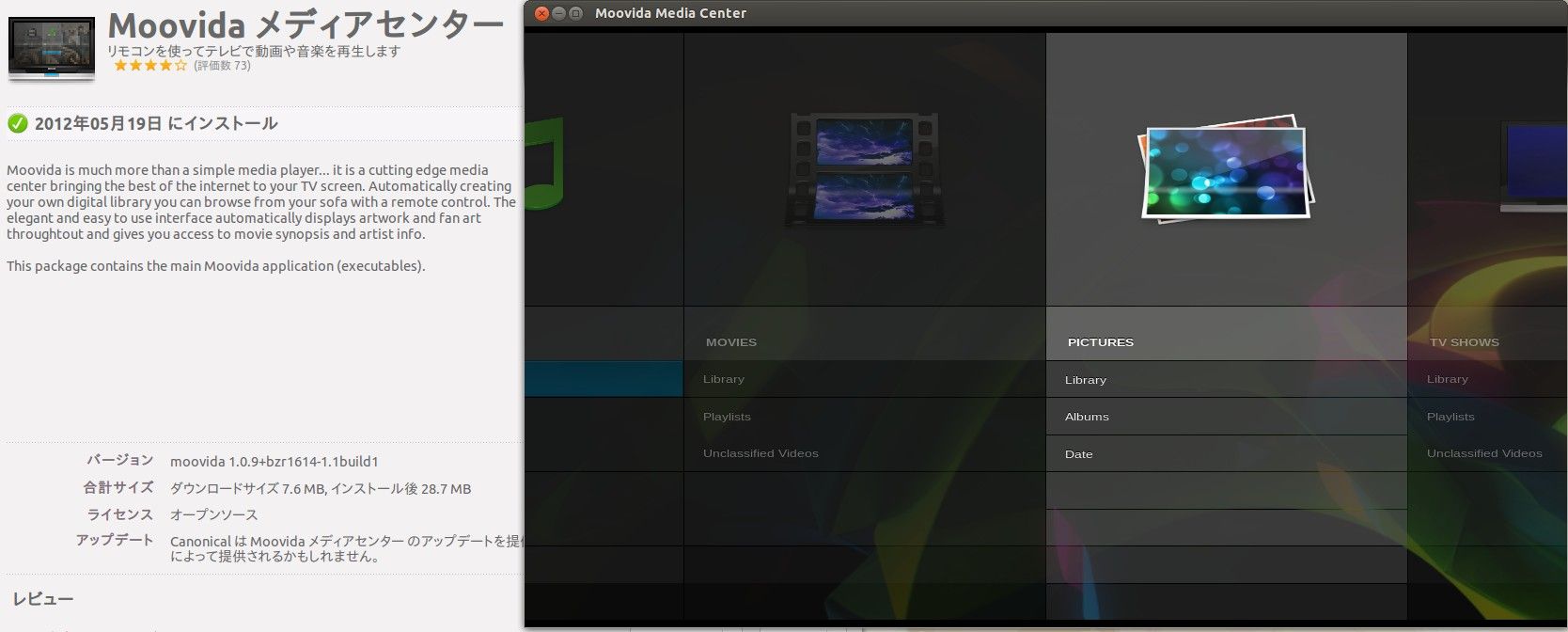Select the MOVIES category heading
Viewport: 1568px width, 632px height.
[731, 342]
